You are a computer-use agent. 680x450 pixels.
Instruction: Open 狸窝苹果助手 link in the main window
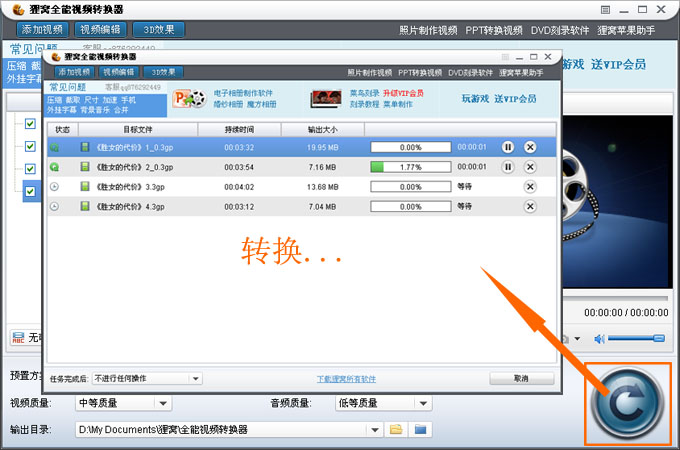(x=626, y=30)
